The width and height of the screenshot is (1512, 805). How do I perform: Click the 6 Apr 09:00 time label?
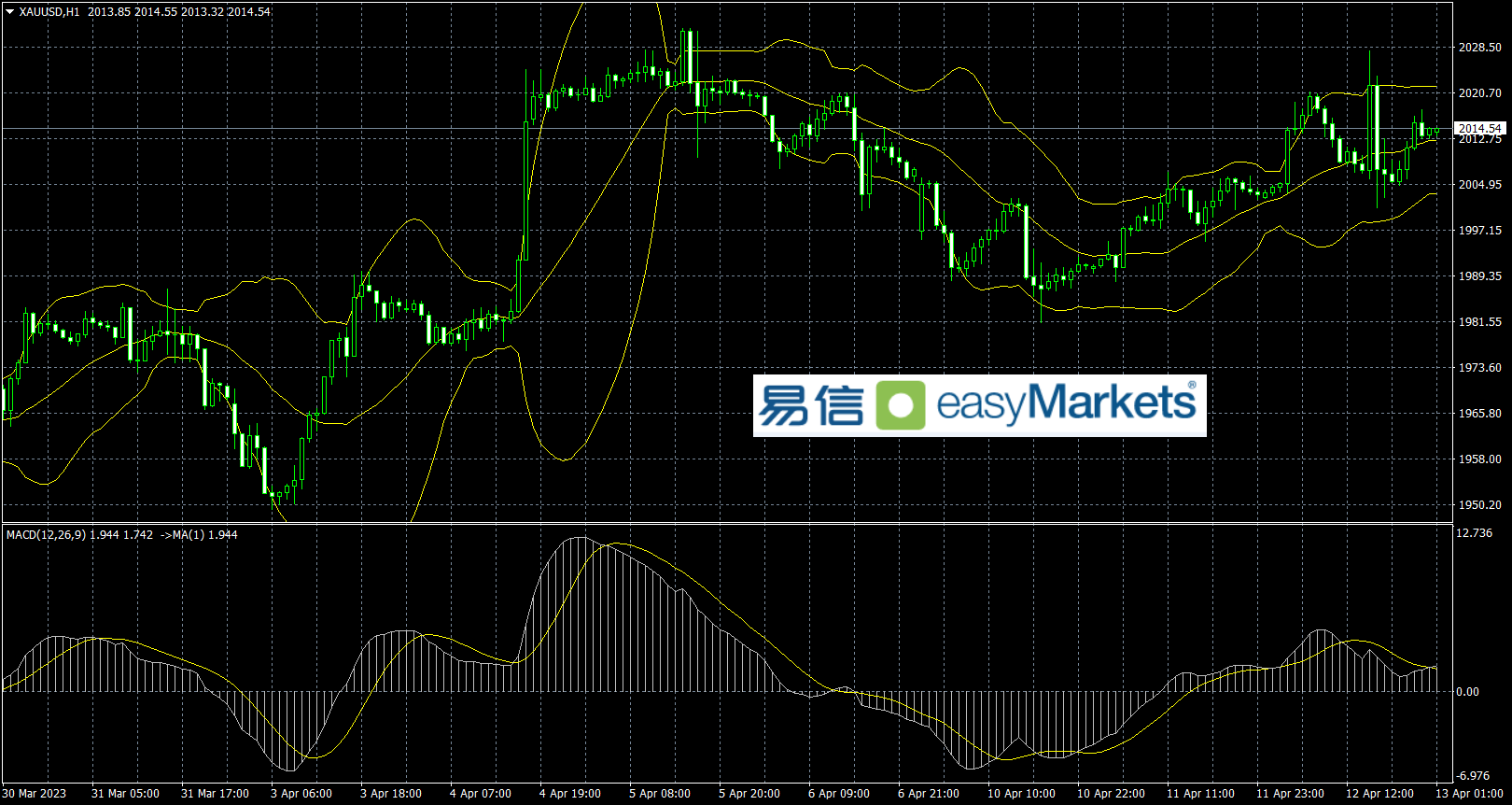[x=839, y=794]
